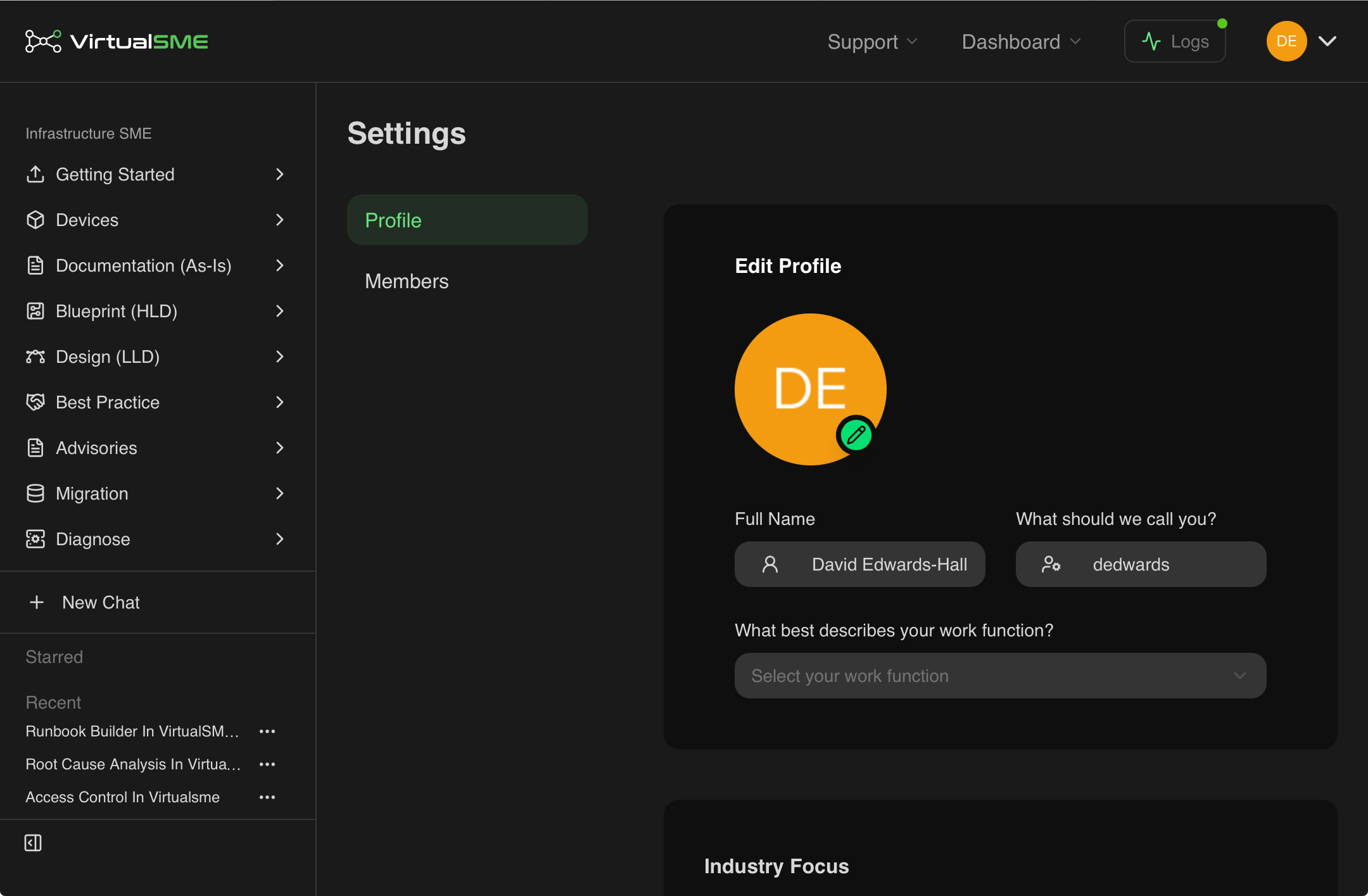Click the Blueprint (HLD) icon
The height and width of the screenshot is (896, 1368).
[35, 311]
